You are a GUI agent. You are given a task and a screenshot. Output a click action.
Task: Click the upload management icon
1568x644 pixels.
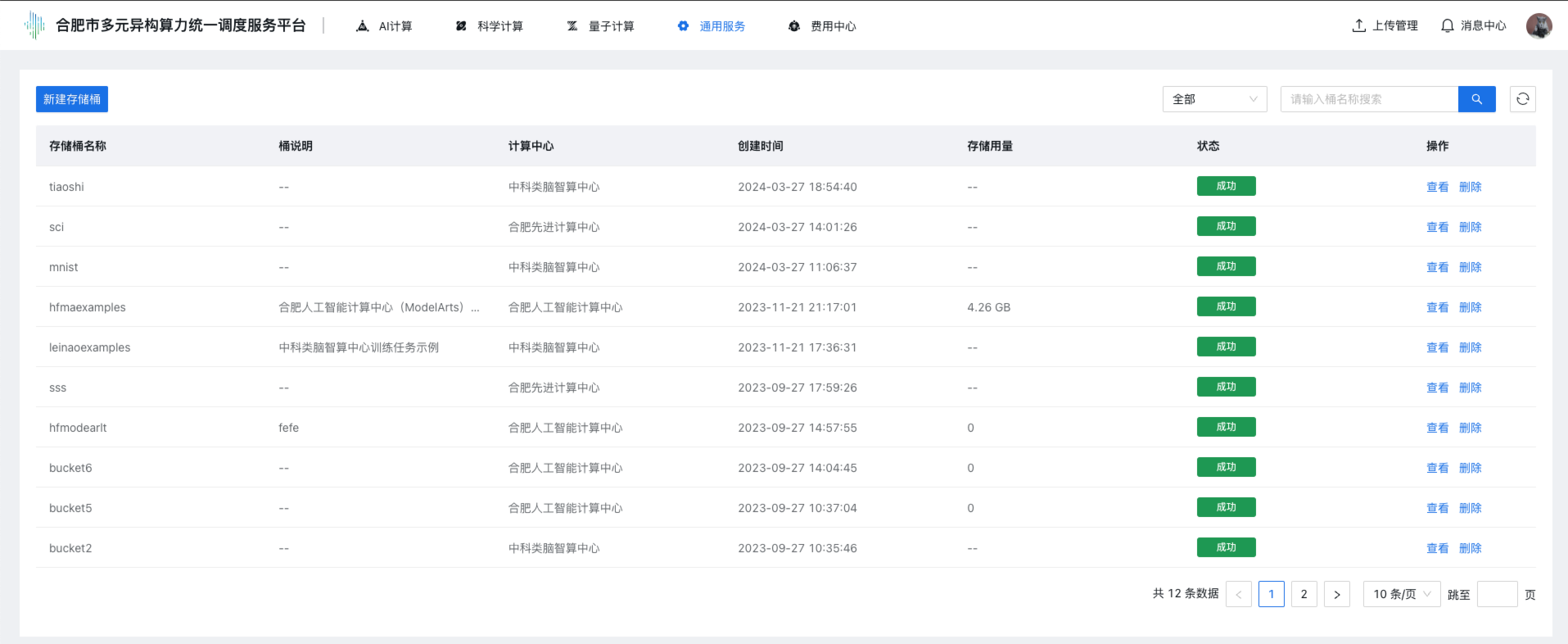1359,26
